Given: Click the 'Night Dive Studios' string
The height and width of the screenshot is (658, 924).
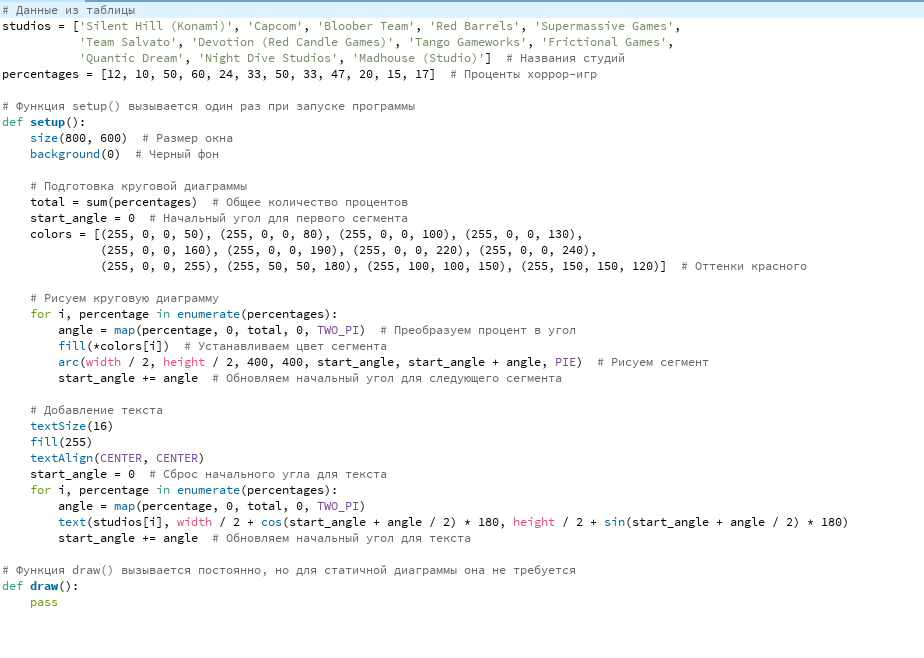Looking at the screenshot, I should (x=268, y=58).
